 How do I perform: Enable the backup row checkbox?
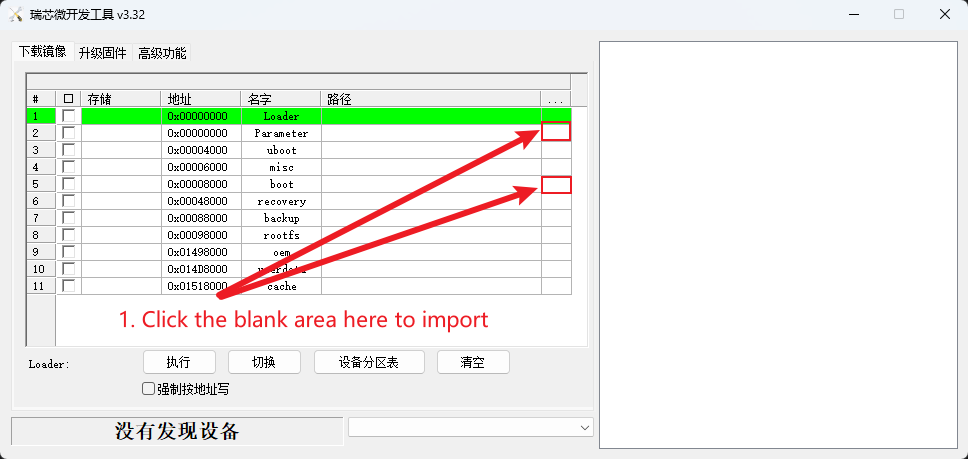pyautogui.click(x=69, y=218)
